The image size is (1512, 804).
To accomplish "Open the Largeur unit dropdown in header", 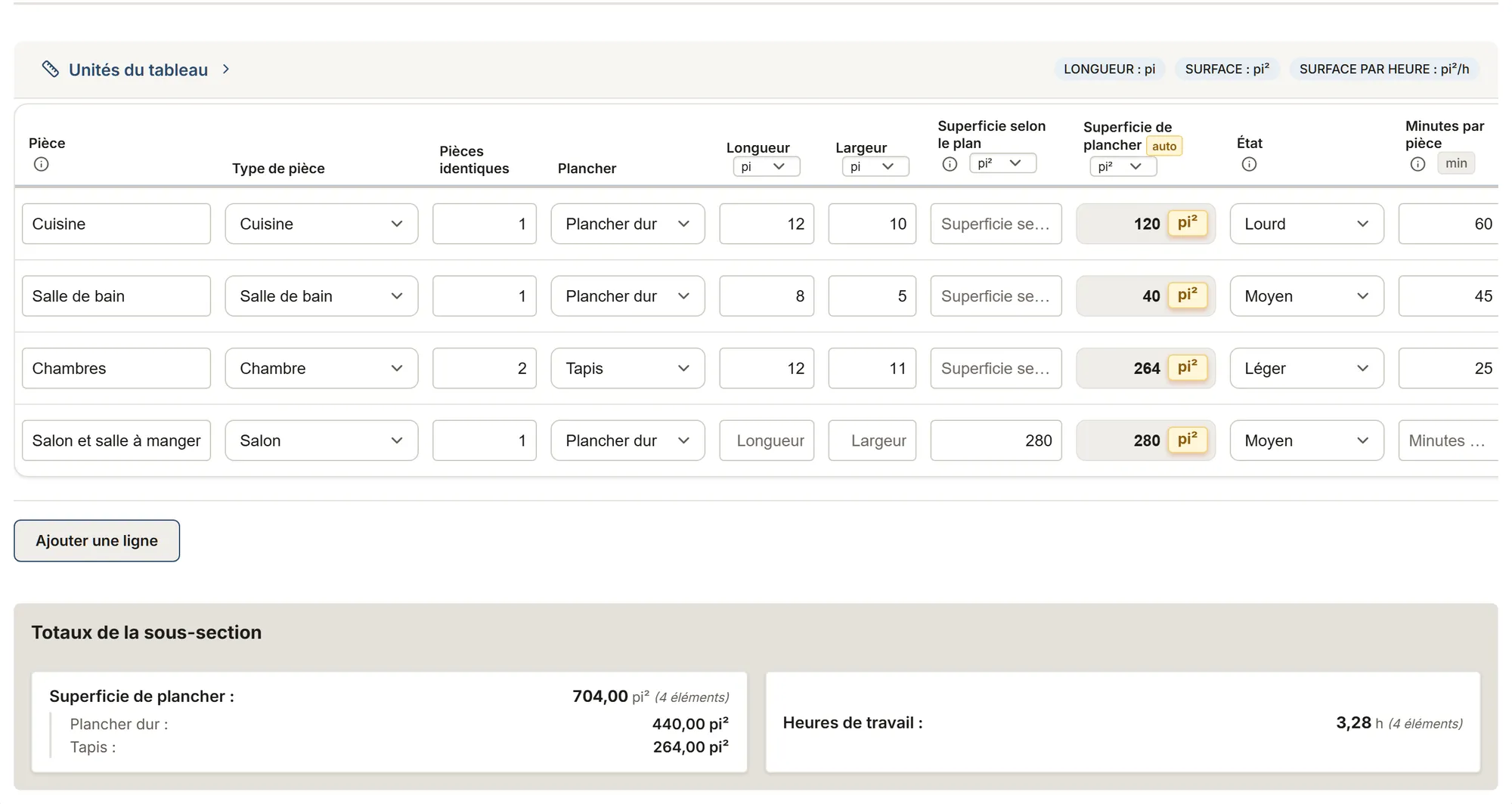I will point(875,167).
